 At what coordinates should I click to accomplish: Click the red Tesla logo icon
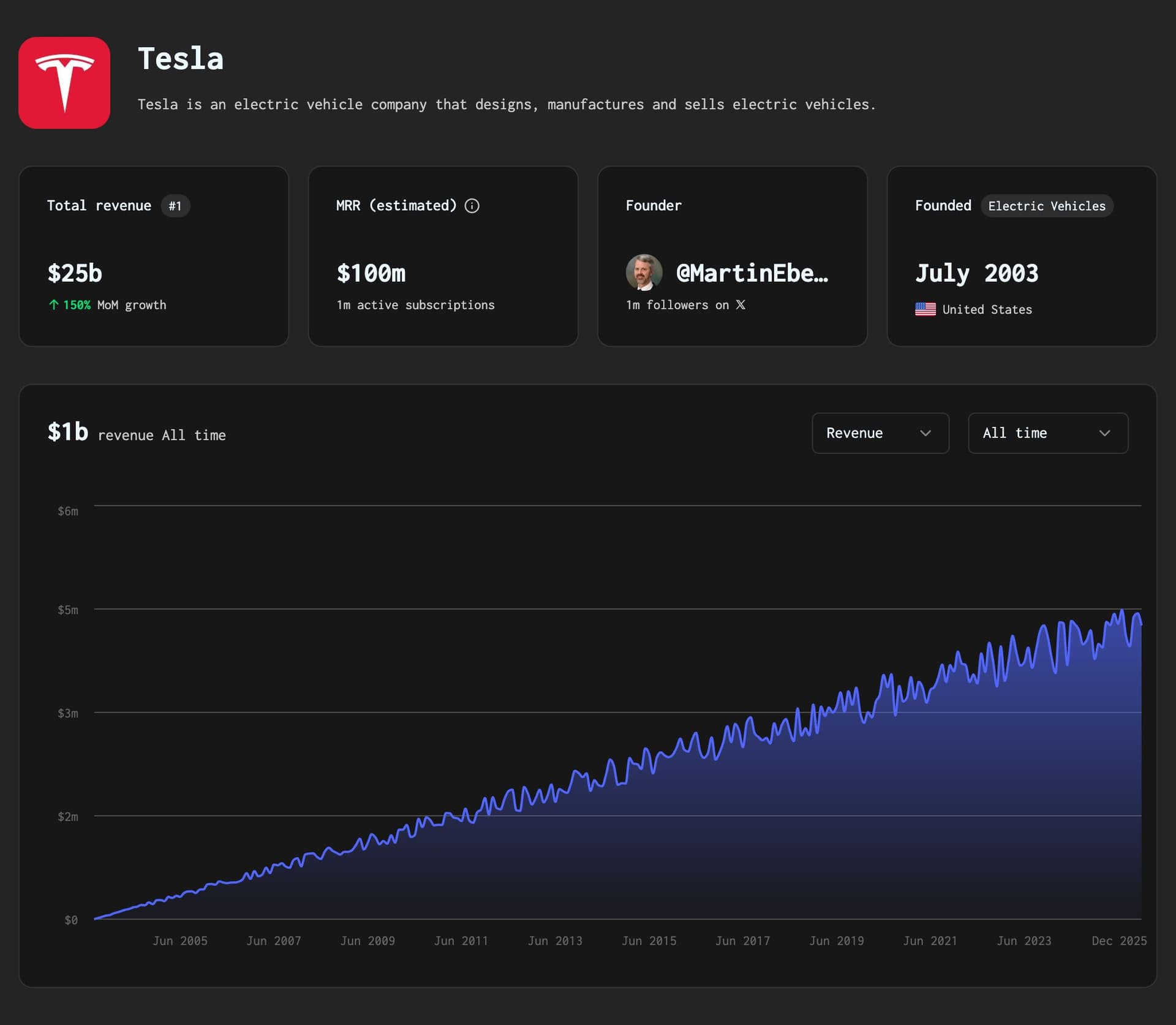coord(64,83)
